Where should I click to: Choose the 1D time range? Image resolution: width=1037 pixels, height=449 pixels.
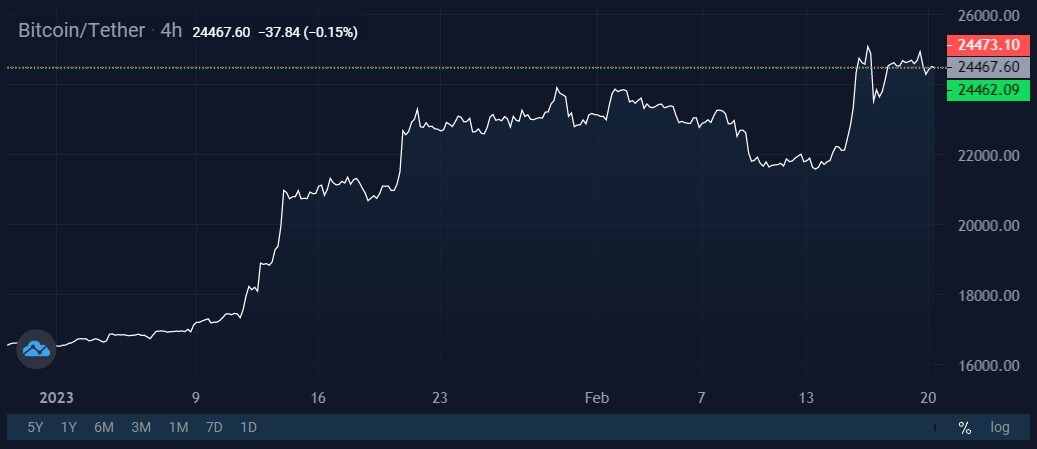248,428
